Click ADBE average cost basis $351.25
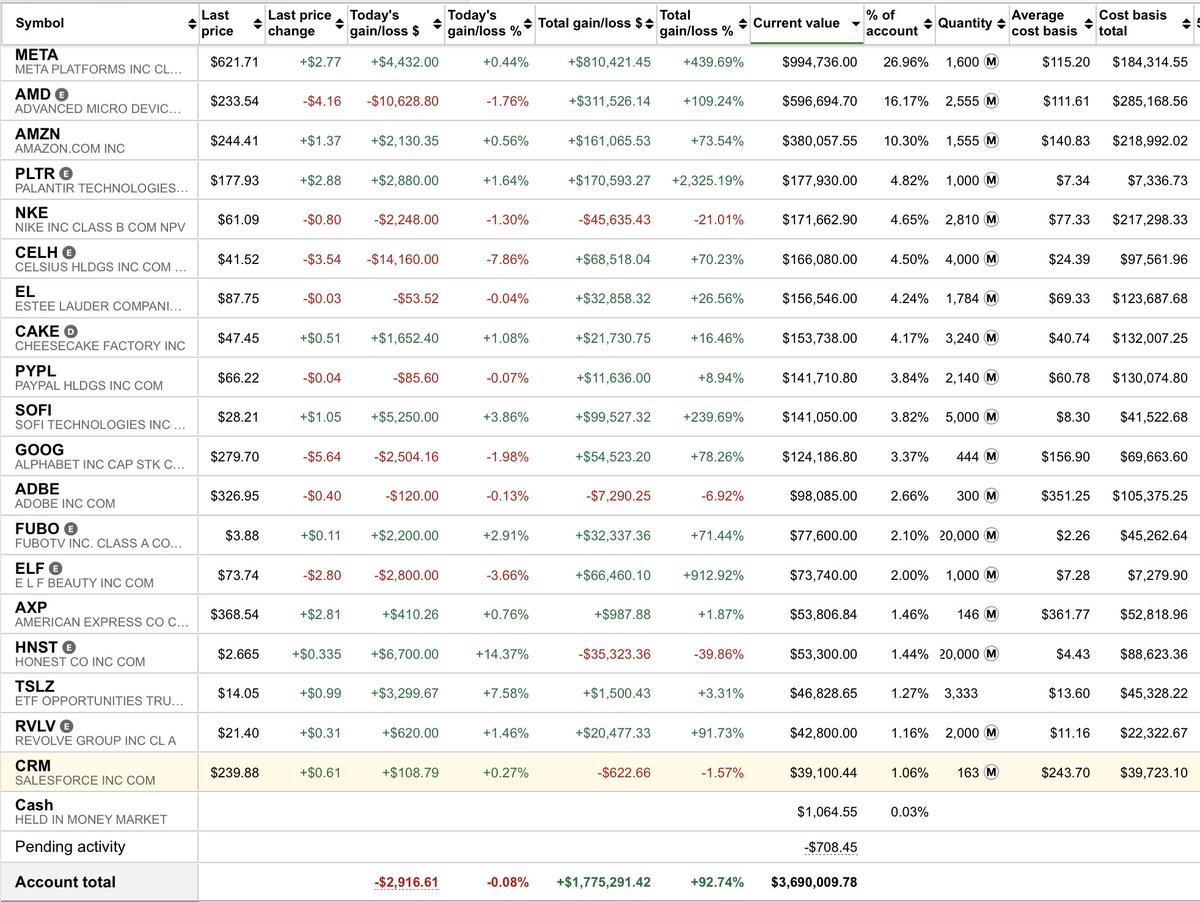The width and height of the screenshot is (1200, 902). coord(1066,497)
